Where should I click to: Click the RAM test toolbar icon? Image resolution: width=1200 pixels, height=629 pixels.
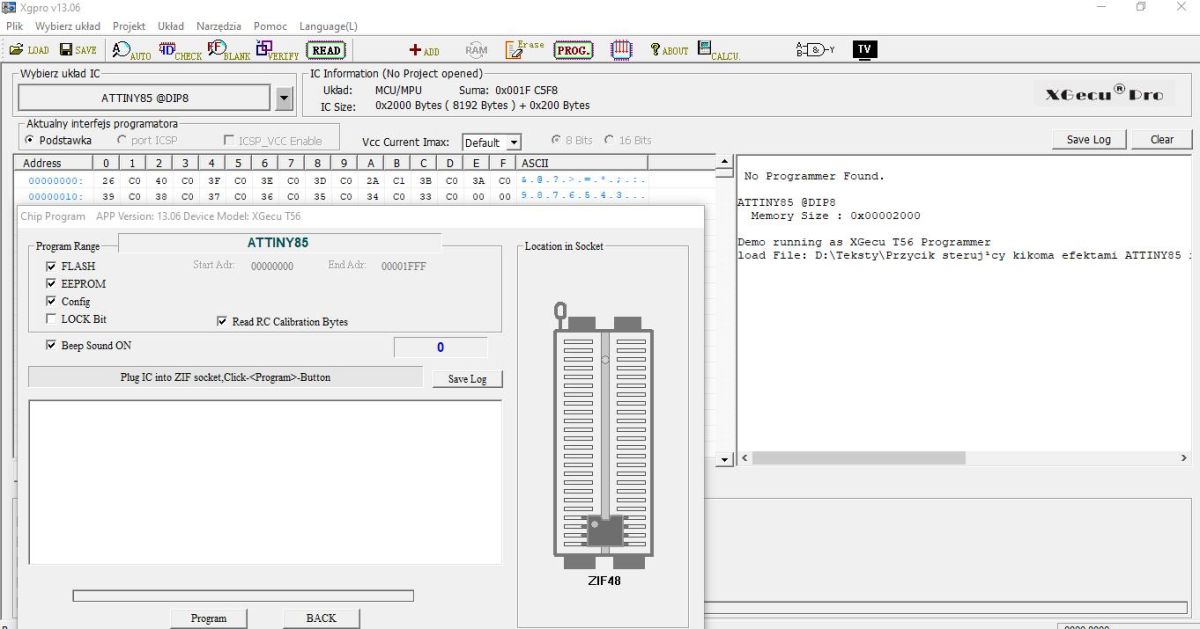476,50
